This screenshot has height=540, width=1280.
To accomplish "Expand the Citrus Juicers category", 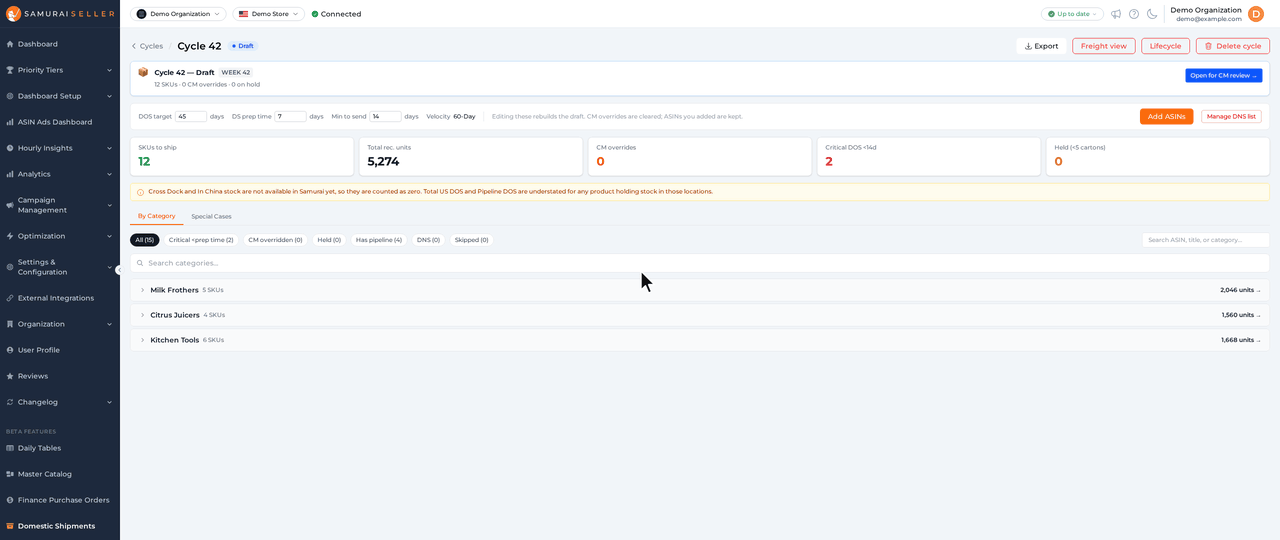I will click(x=700, y=315).
